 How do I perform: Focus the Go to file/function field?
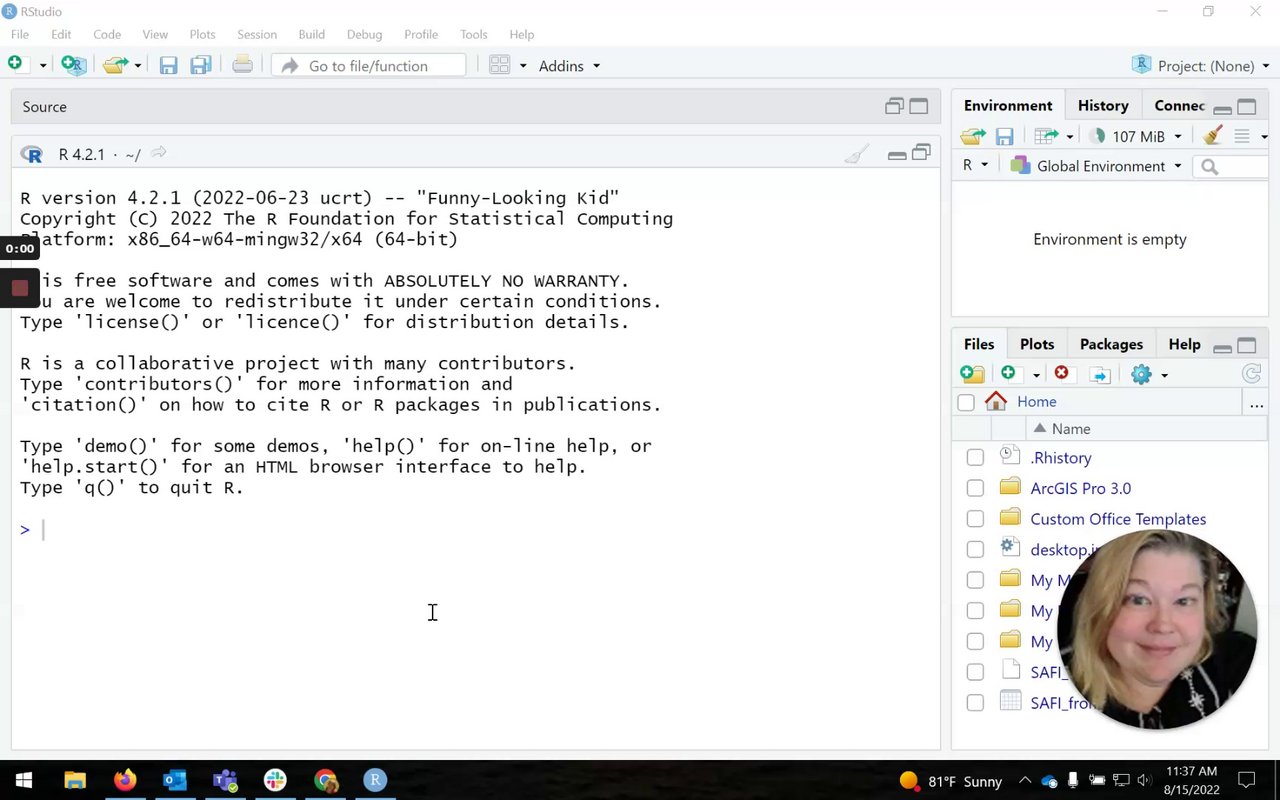tap(368, 65)
